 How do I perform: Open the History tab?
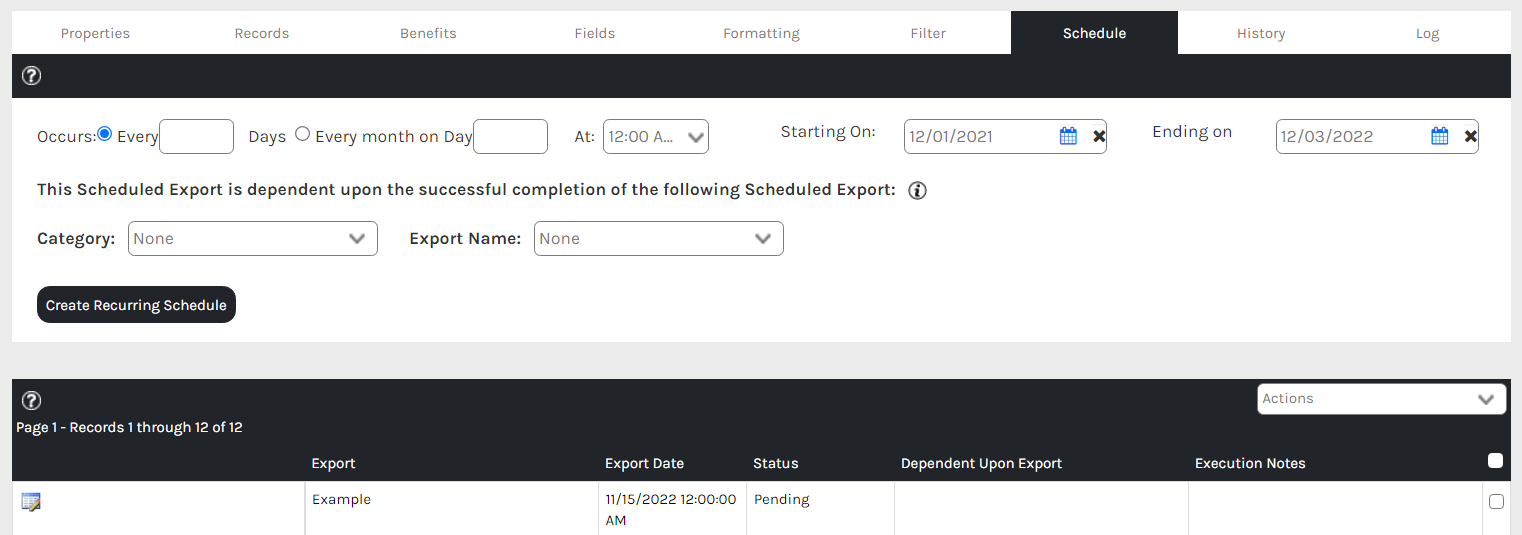pyautogui.click(x=1261, y=33)
